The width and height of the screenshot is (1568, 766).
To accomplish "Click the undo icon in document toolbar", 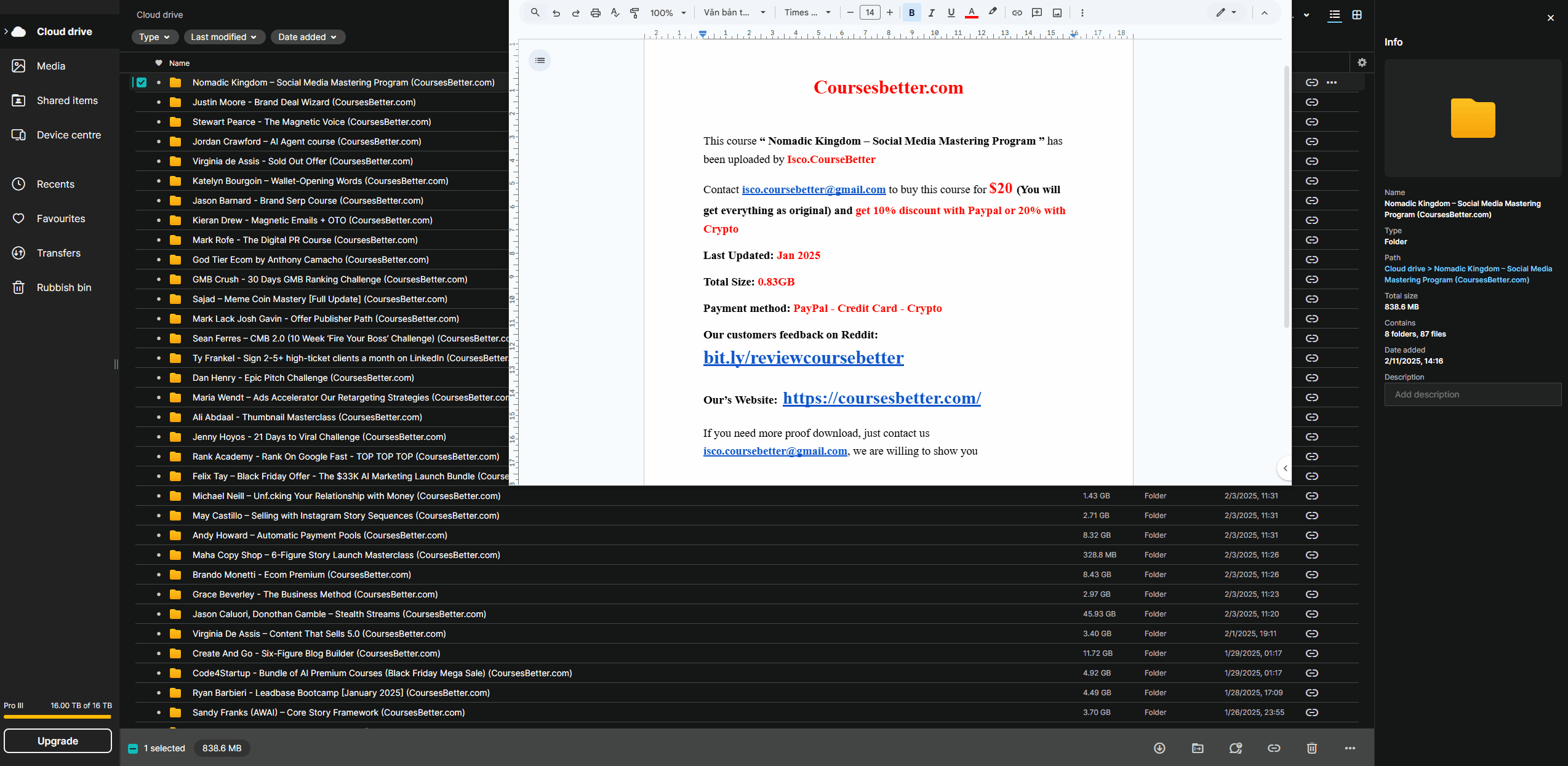I will (556, 13).
